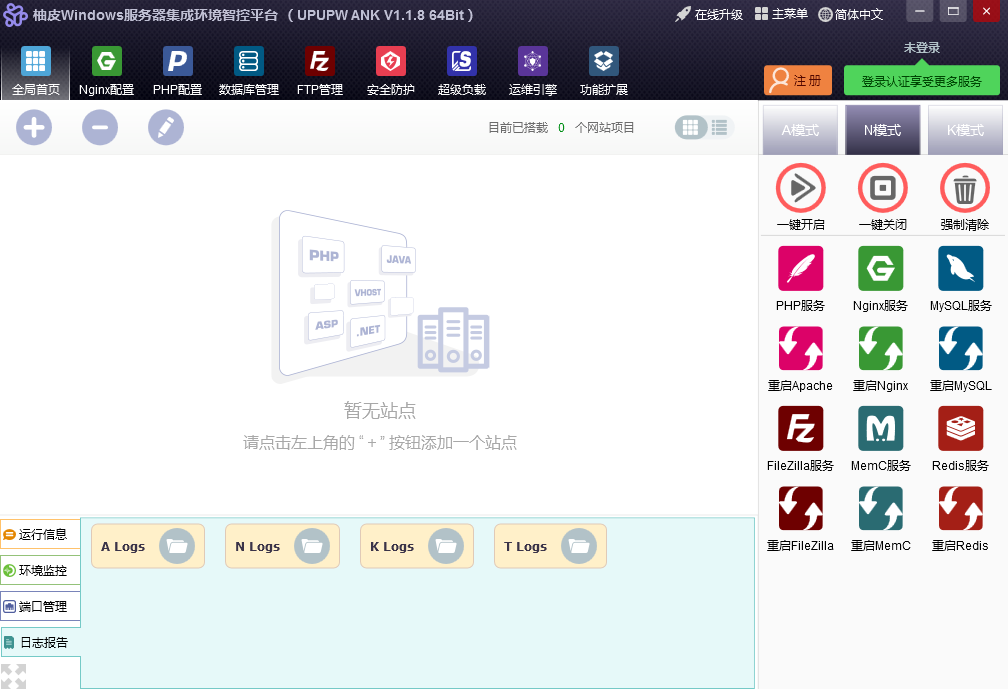This screenshot has height=689, width=1008.
Task: Open 安全防护 security panel
Action: [x=391, y=71]
